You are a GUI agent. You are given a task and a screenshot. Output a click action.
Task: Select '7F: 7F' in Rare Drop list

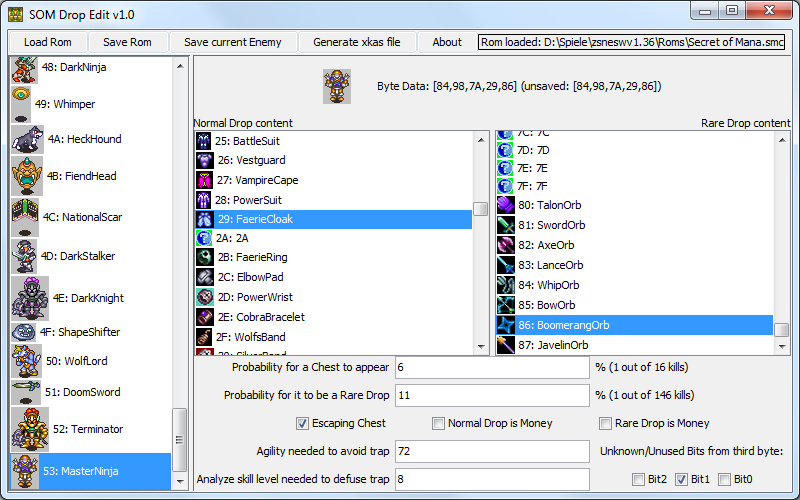coord(635,186)
